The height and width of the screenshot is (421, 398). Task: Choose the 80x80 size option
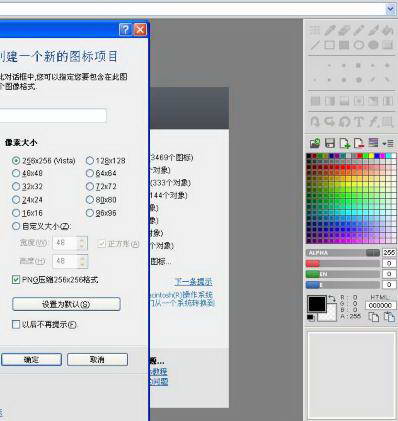101,200
